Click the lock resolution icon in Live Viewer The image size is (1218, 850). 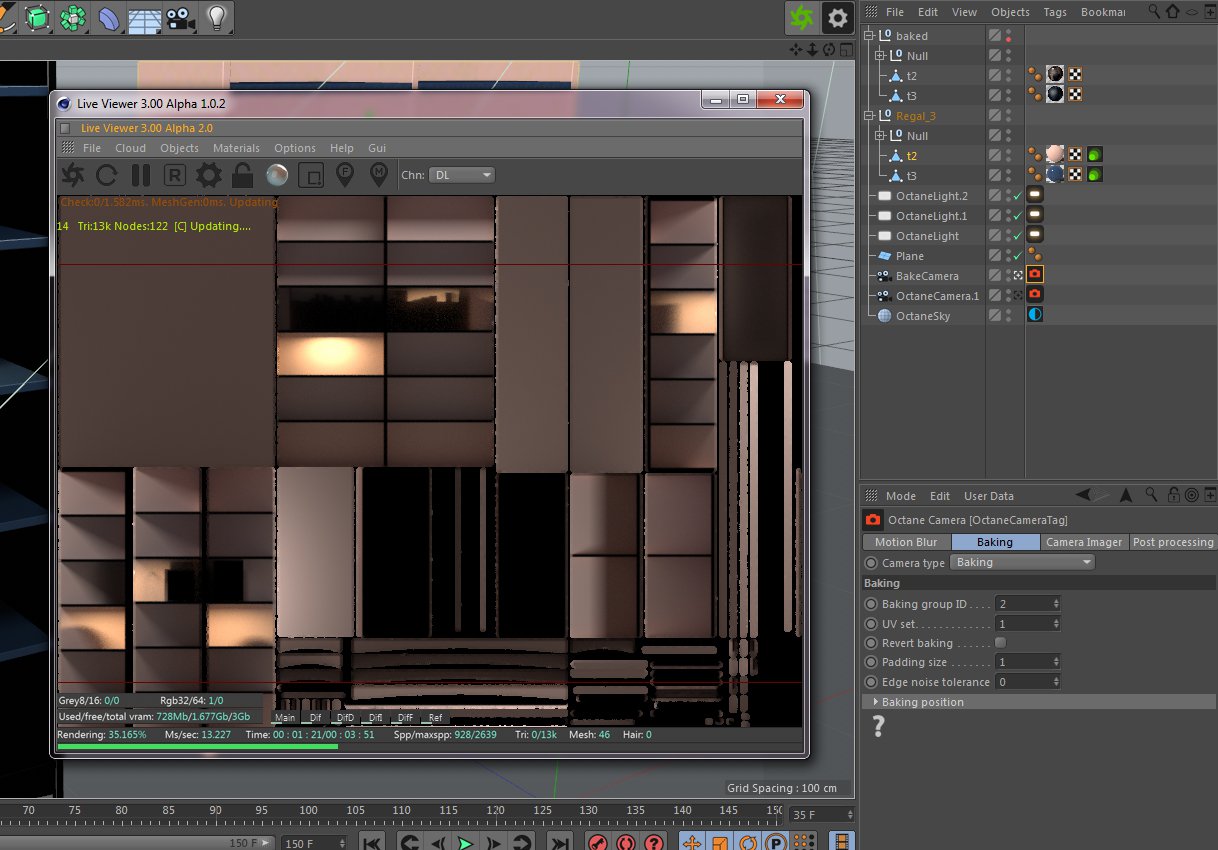(x=244, y=175)
